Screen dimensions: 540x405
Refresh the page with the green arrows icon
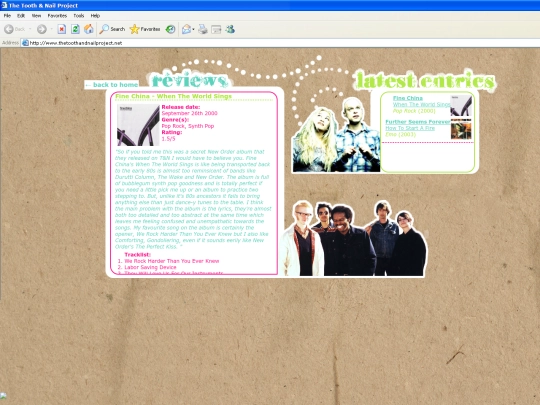pos(75,29)
